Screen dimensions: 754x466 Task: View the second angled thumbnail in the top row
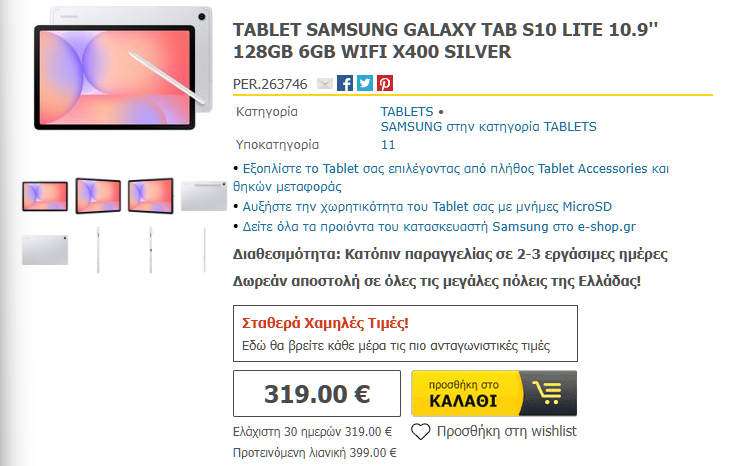click(x=98, y=195)
